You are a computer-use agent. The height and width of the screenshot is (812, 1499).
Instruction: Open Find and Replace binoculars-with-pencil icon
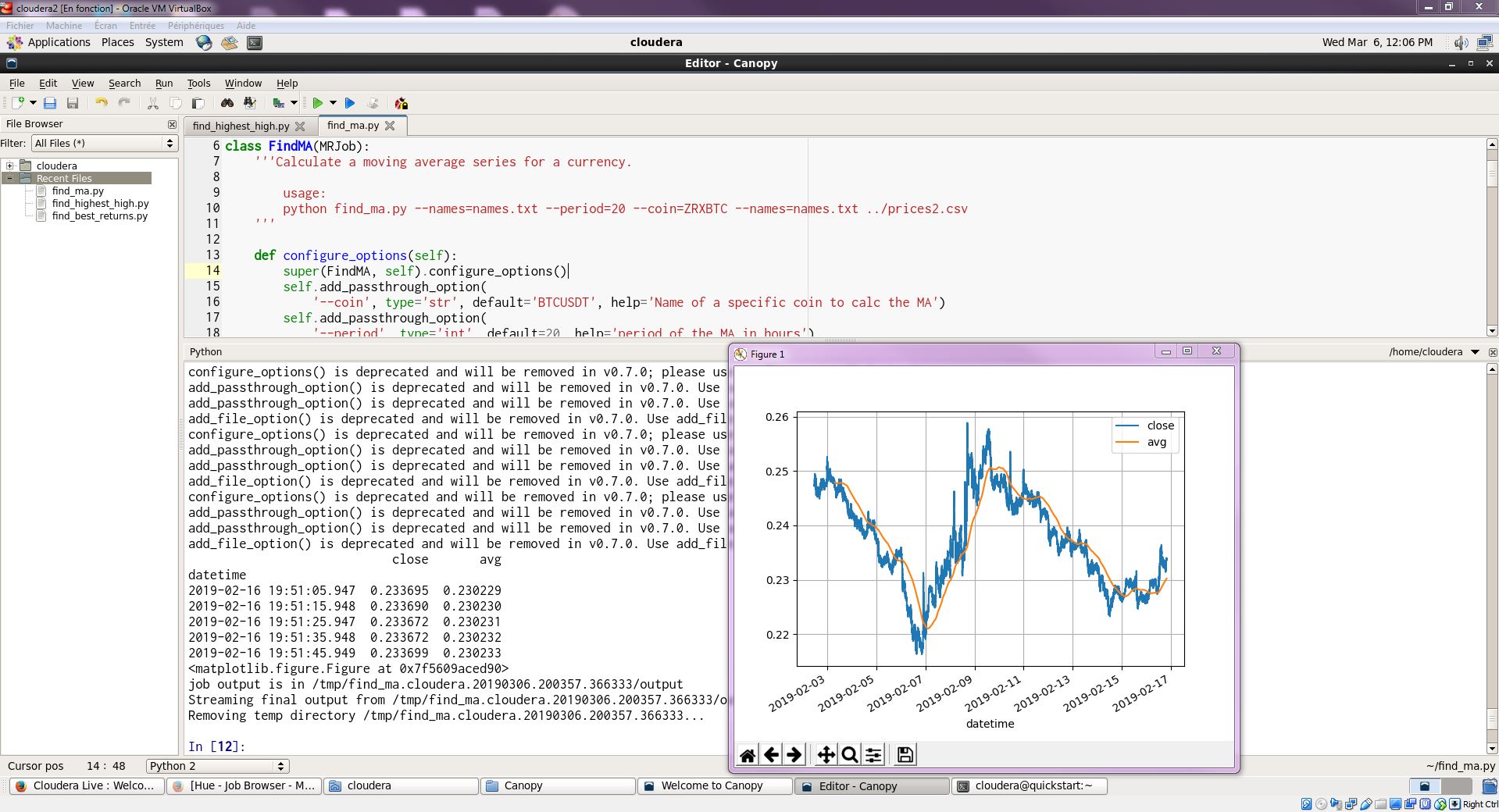(250, 103)
